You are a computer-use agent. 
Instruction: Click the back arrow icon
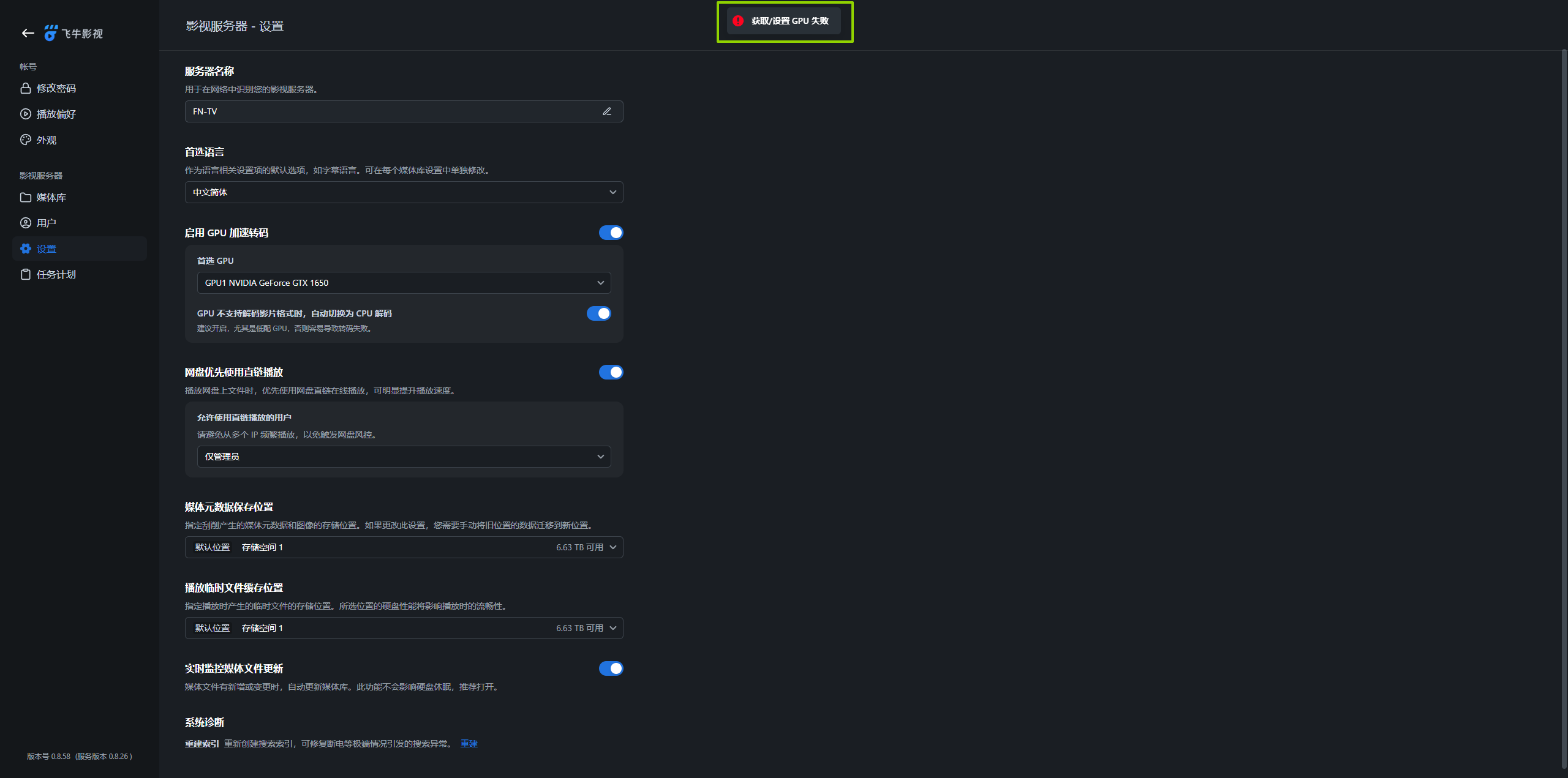click(x=28, y=33)
